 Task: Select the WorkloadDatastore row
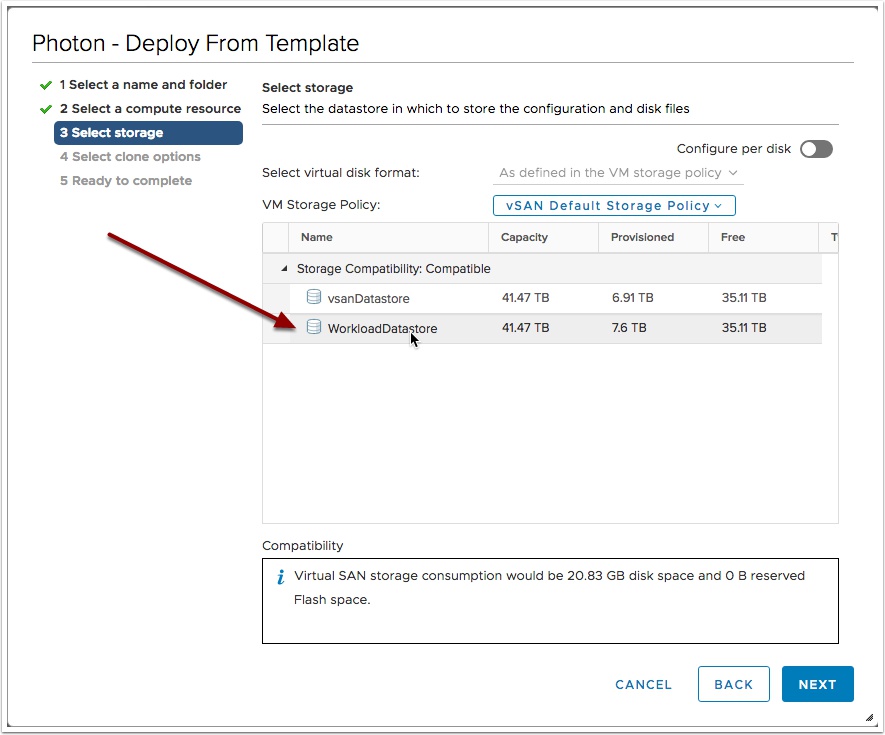click(x=542, y=328)
